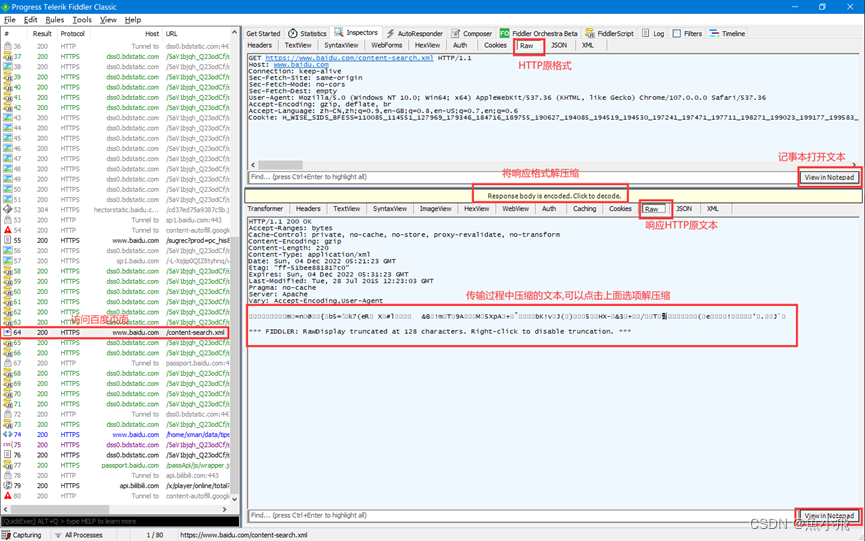Open the Timeline tab icon
The height and width of the screenshot is (541, 865).
(714, 34)
